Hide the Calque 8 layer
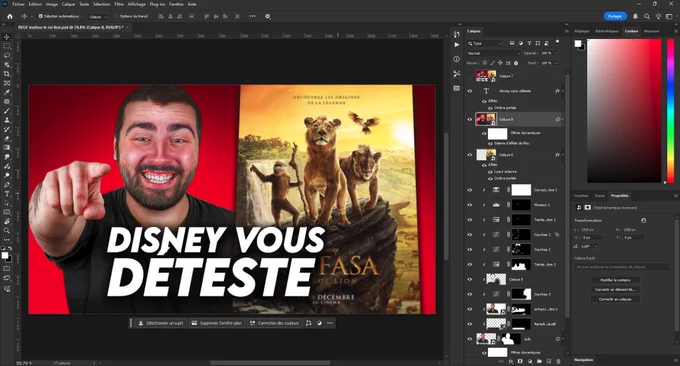This screenshot has height=366, width=680. point(470,119)
